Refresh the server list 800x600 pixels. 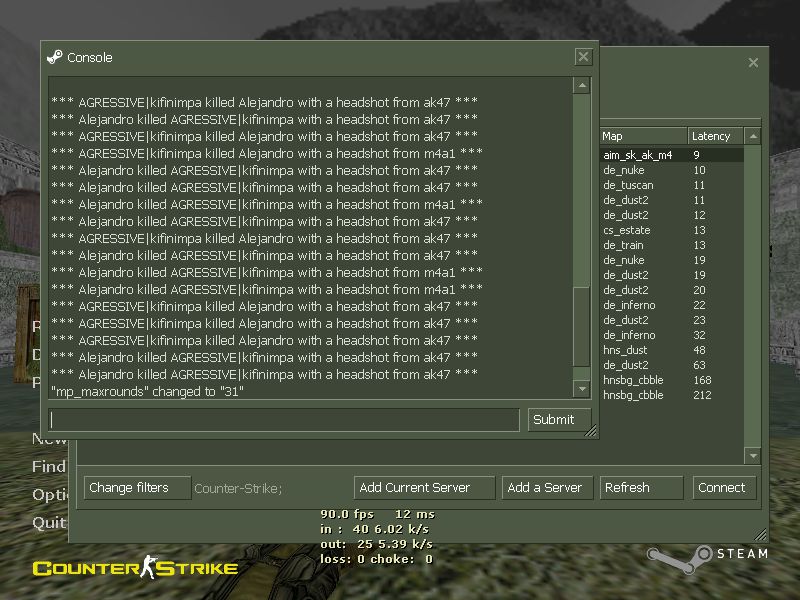(x=641, y=488)
